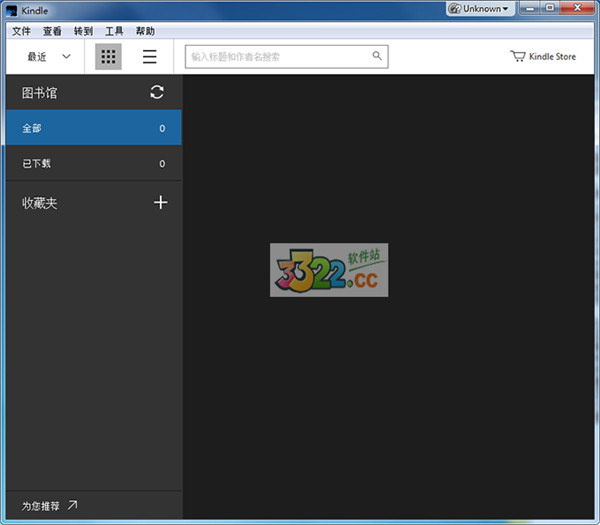Select 全部 in the library sidebar
The height and width of the screenshot is (525, 600).
90,128
